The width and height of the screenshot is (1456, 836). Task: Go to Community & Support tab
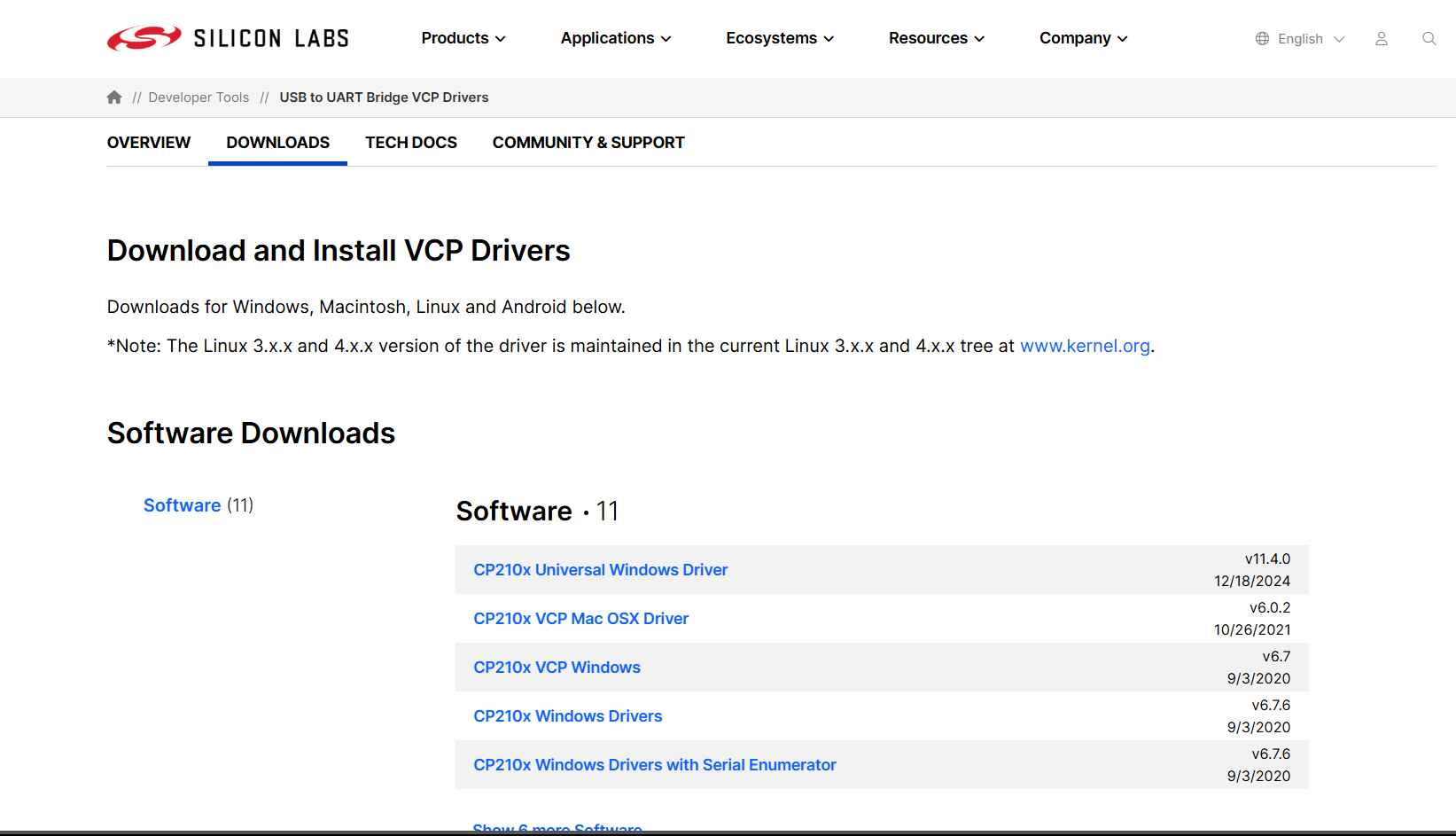[x=588, y=143]
